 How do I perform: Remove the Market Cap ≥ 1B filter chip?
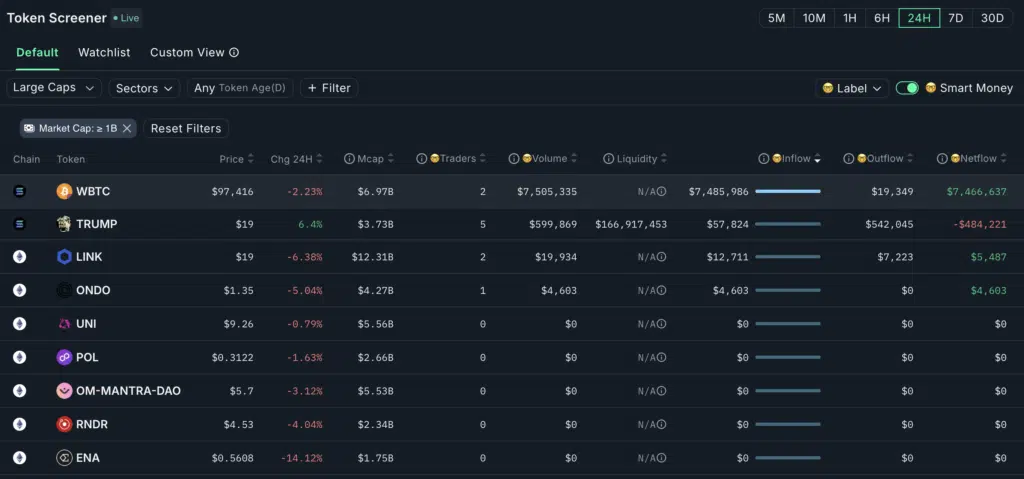127,128
